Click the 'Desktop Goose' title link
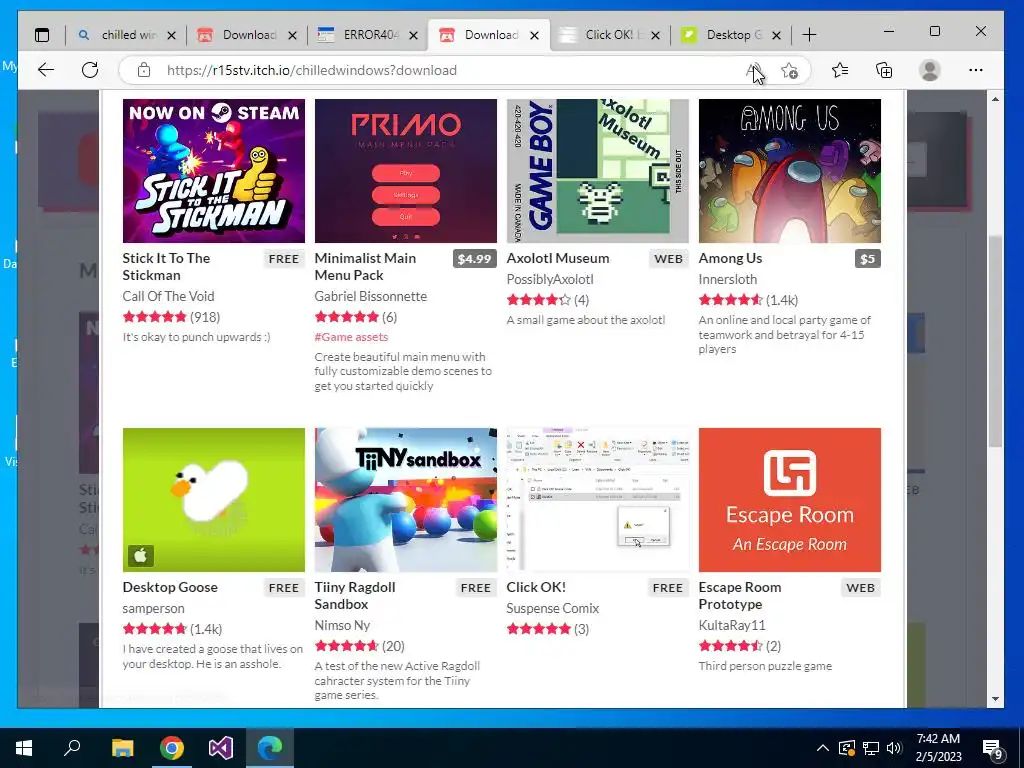 point(170,587)
